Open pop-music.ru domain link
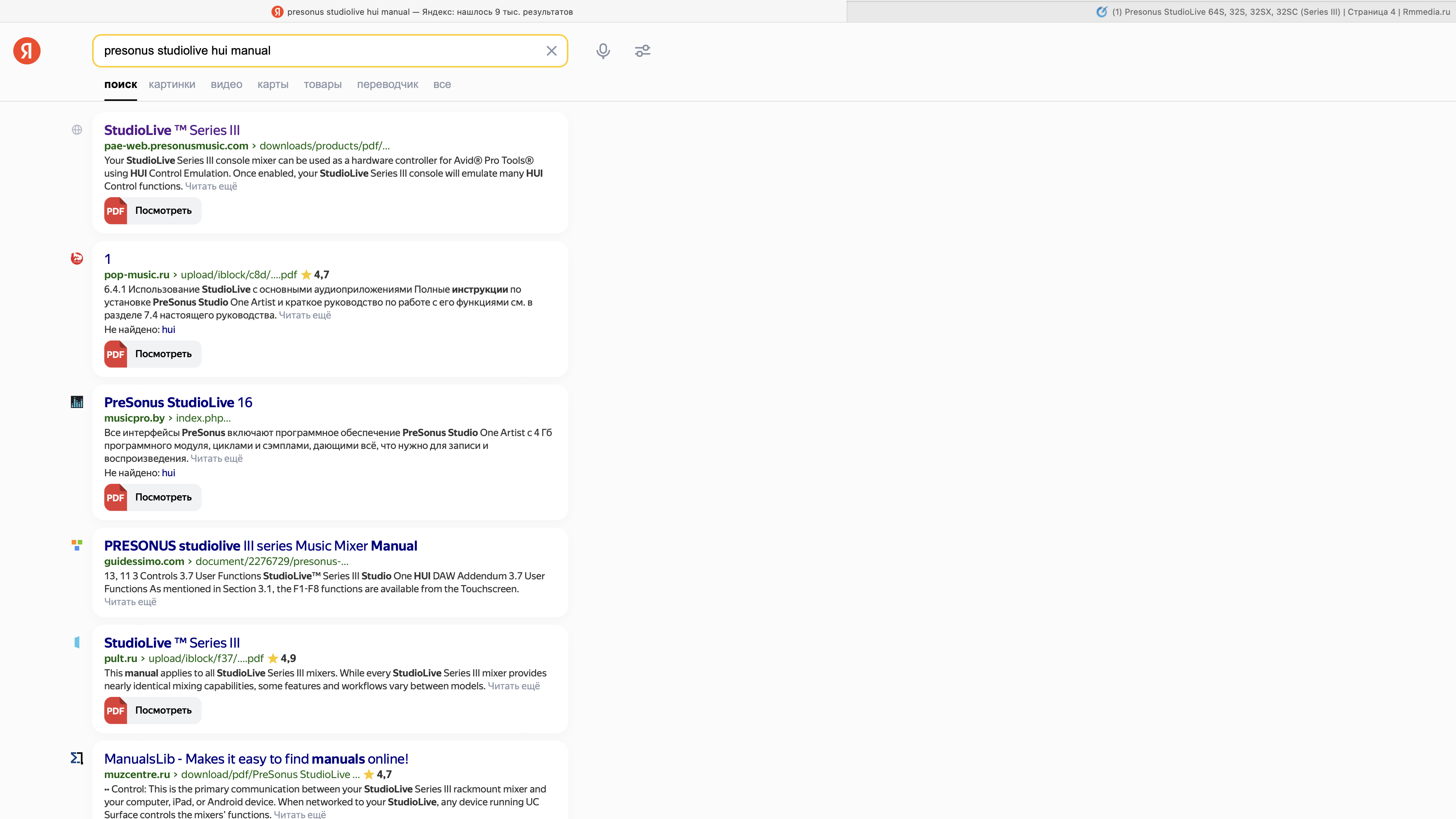This screenshot has width=1456, height=819. click(x=137, y=275)
